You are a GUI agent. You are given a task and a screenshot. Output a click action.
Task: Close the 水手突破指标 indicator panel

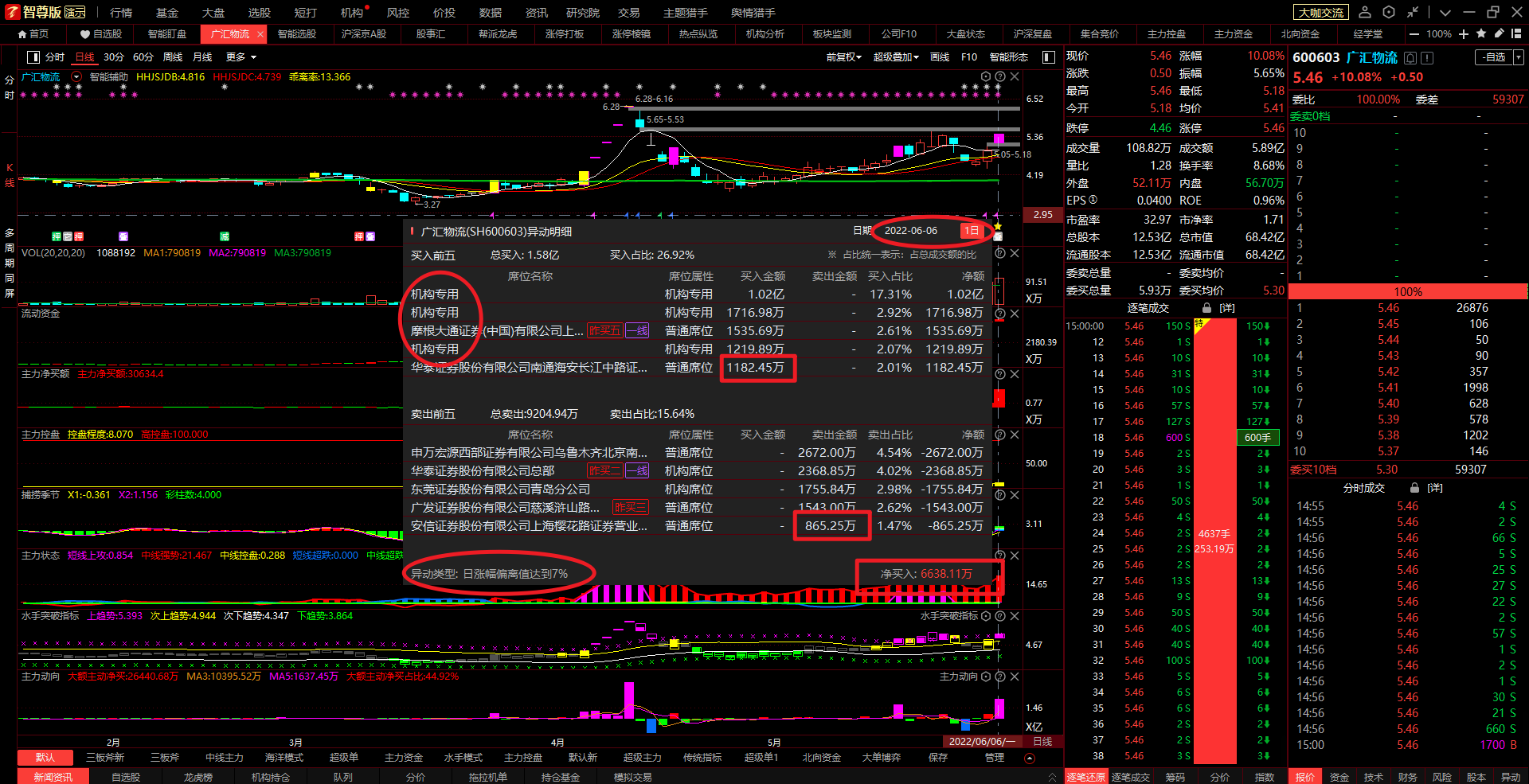1015,616
